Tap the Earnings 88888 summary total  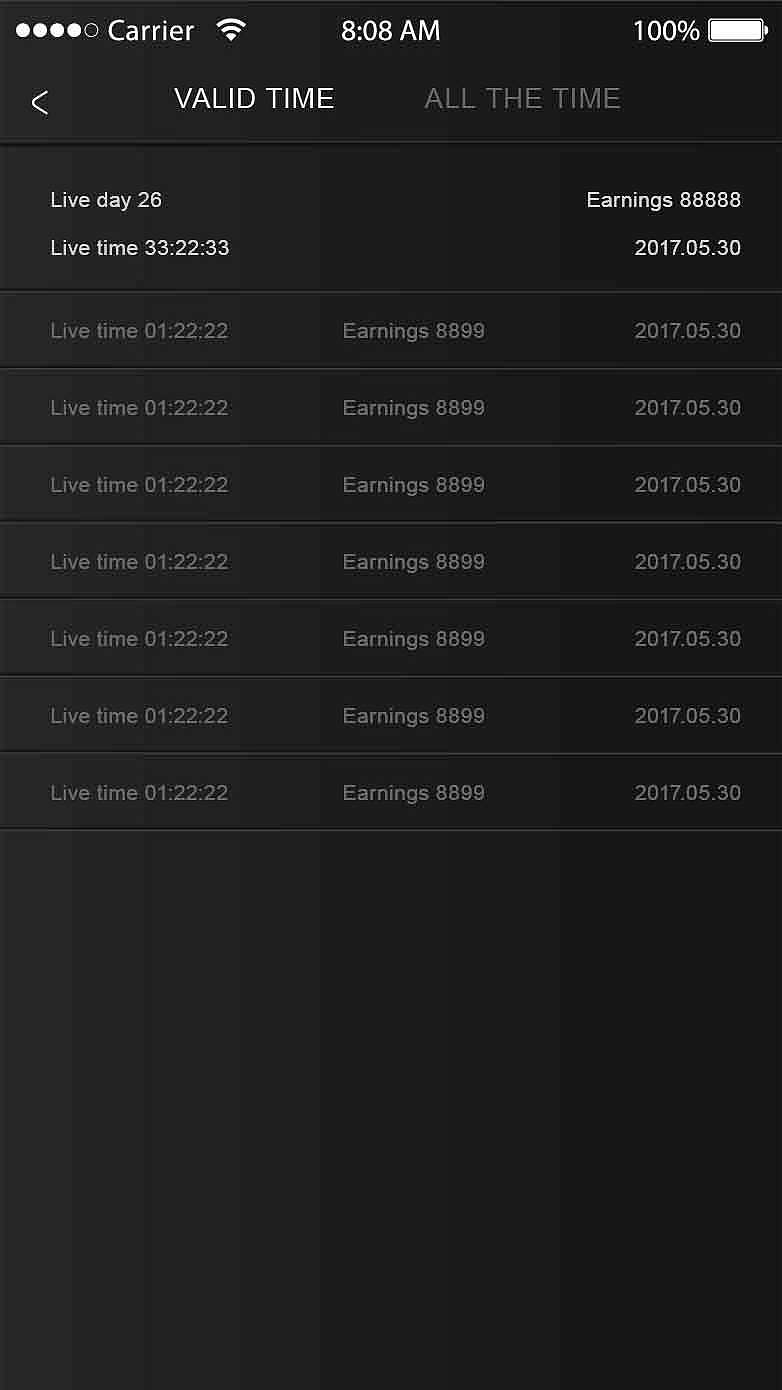point(663,200)
